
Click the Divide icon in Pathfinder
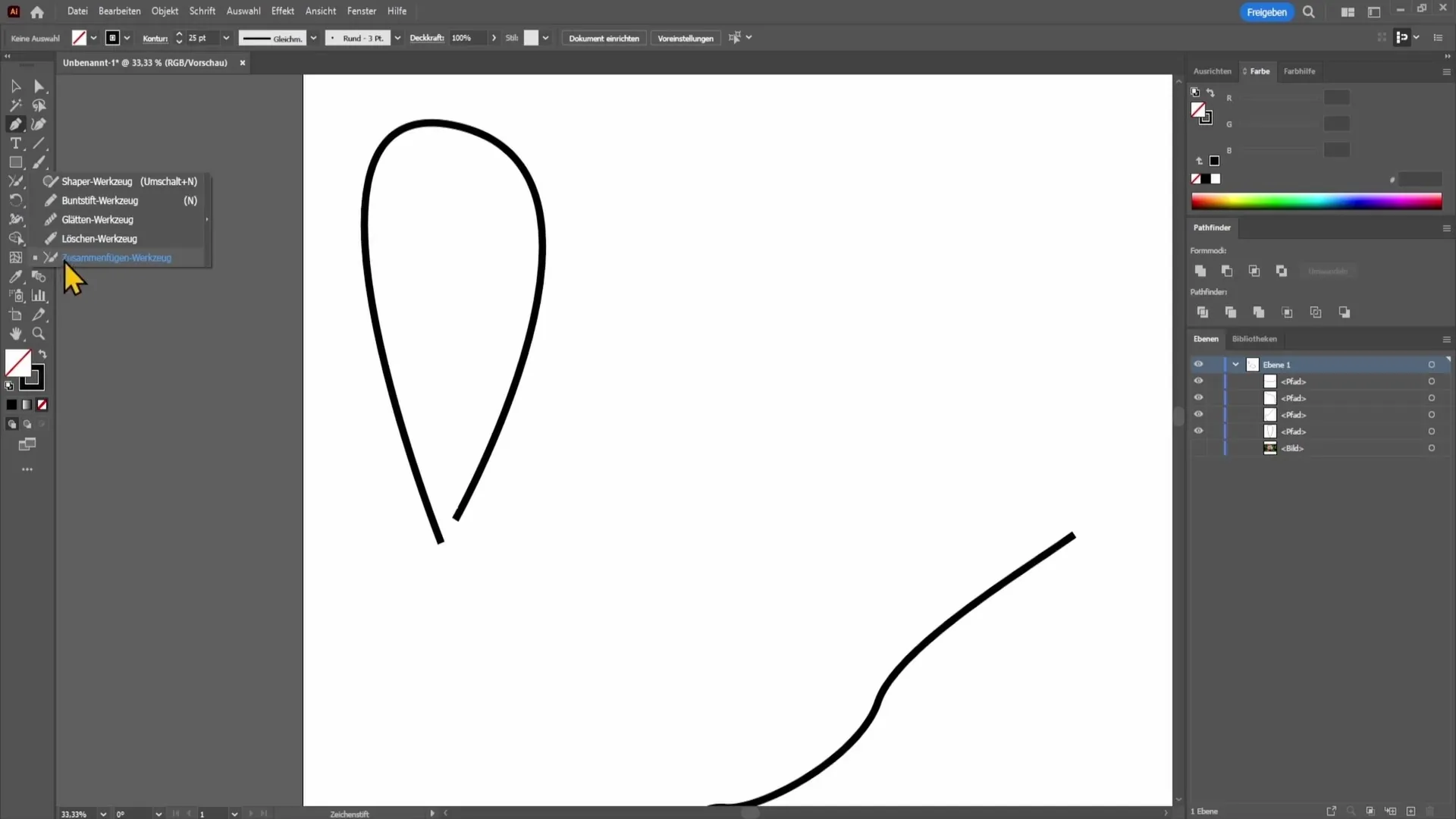coord(1203,312)
